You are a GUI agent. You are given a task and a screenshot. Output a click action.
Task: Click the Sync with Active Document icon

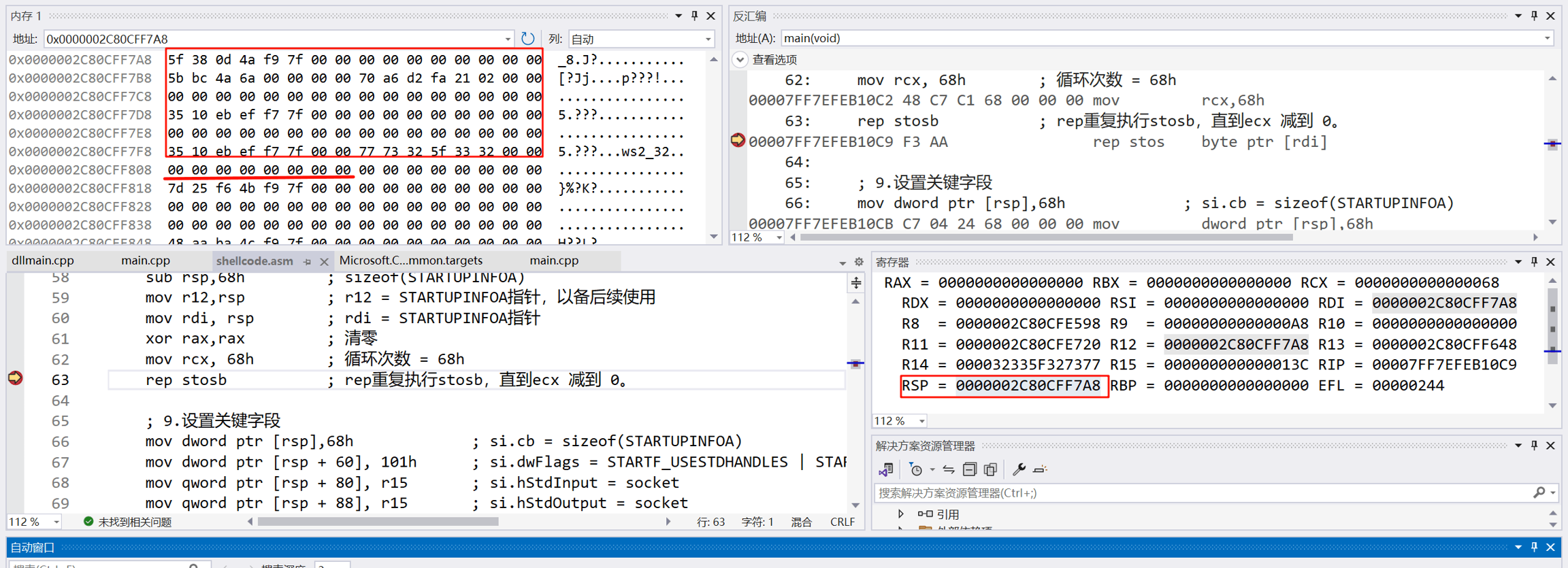click(949, 469)
